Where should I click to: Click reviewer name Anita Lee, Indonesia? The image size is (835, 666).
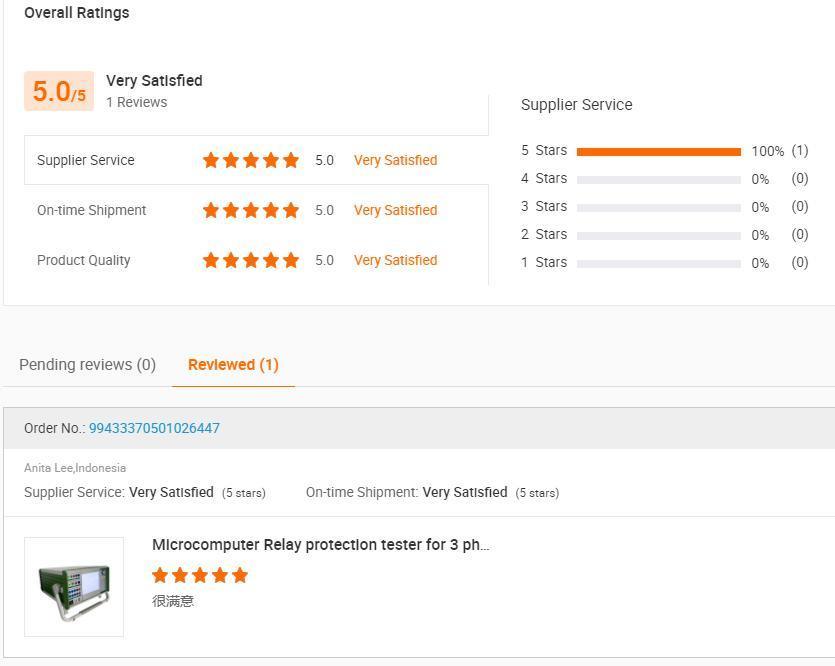pyautogui.click(x=75, y=468)
